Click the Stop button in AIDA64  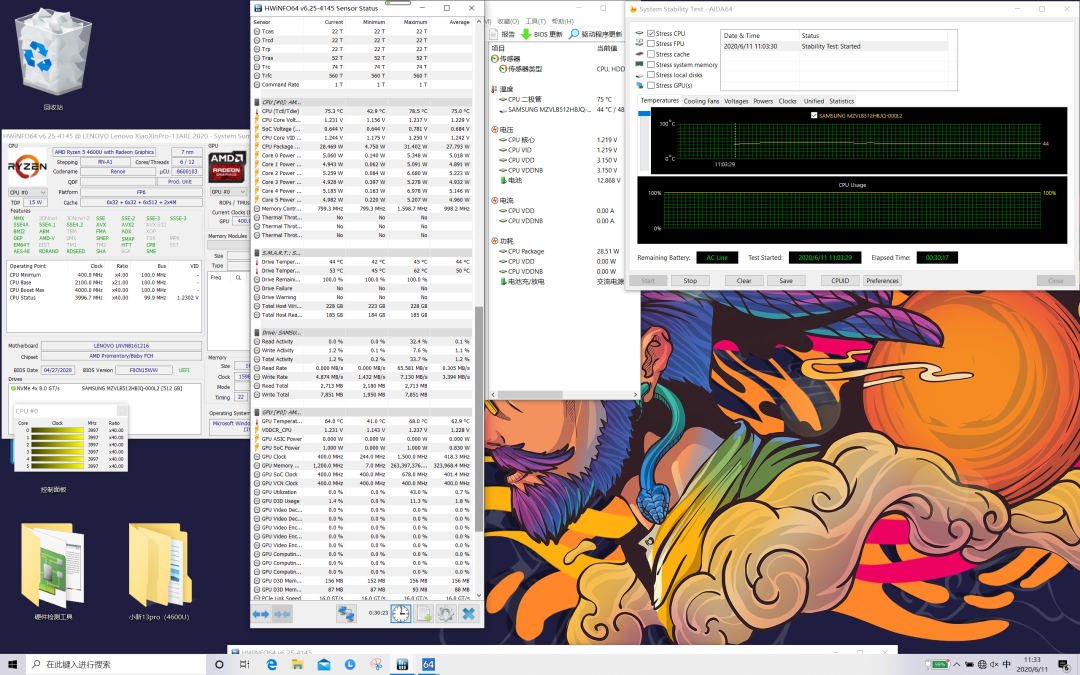[690, 281]
